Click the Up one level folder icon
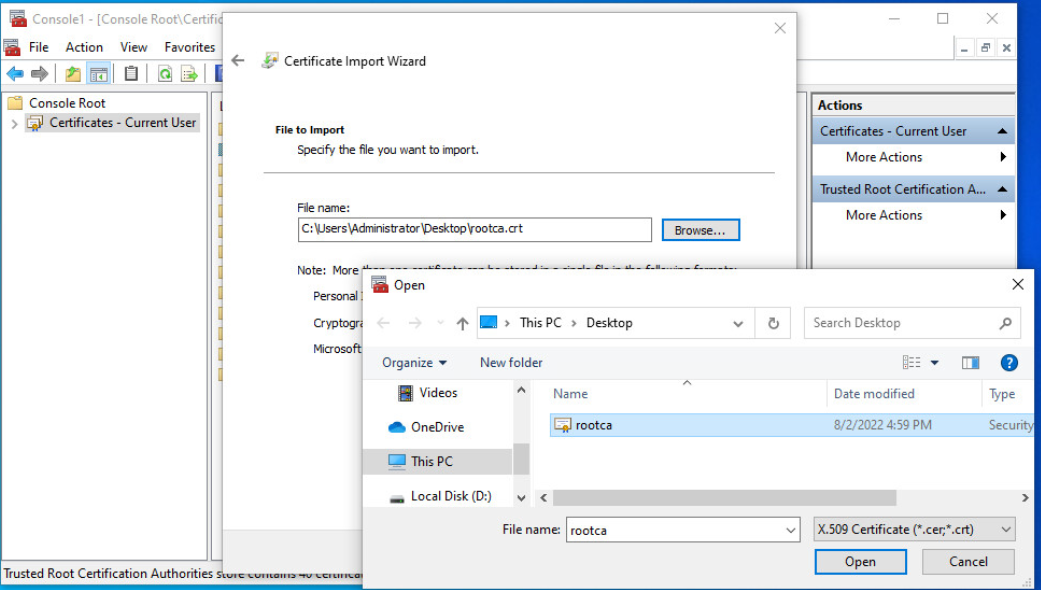The height and width of the screenshot is (590, 1041). [x=73, y=74]
